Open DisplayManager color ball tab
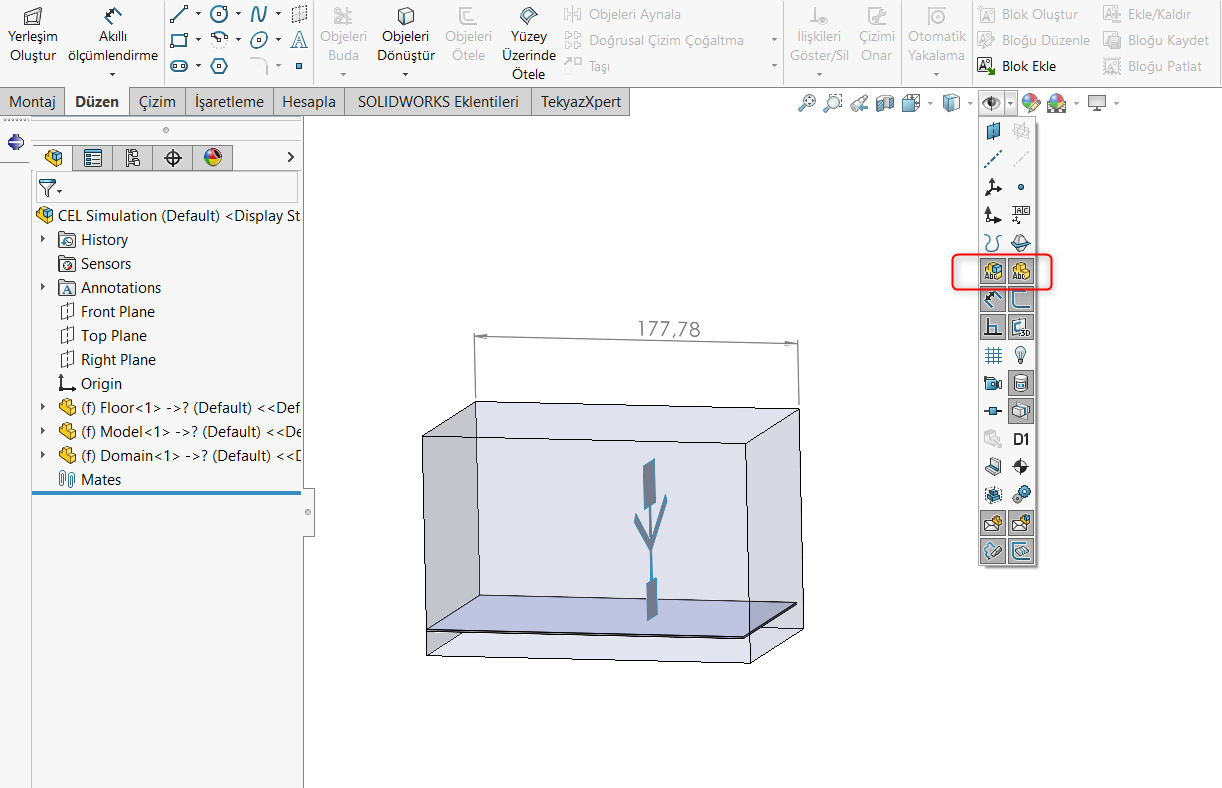Screen dimensions: 1222x788 [x=212, y=157]
